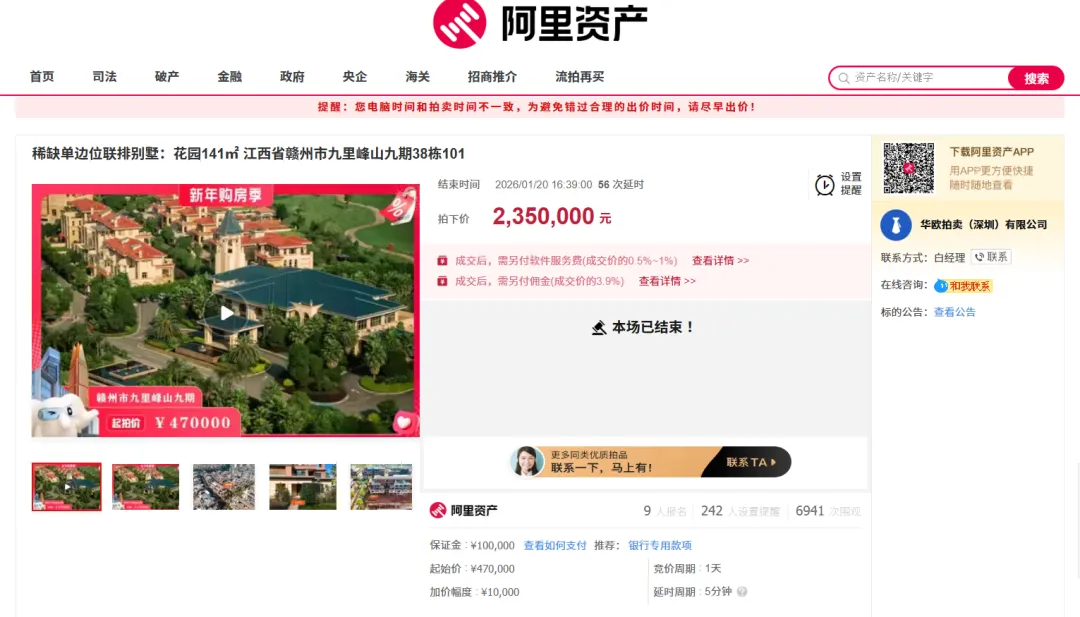Screen dimensions: 1080x617
Task: Click 下载阿里资产APP text
Action: 992,151
